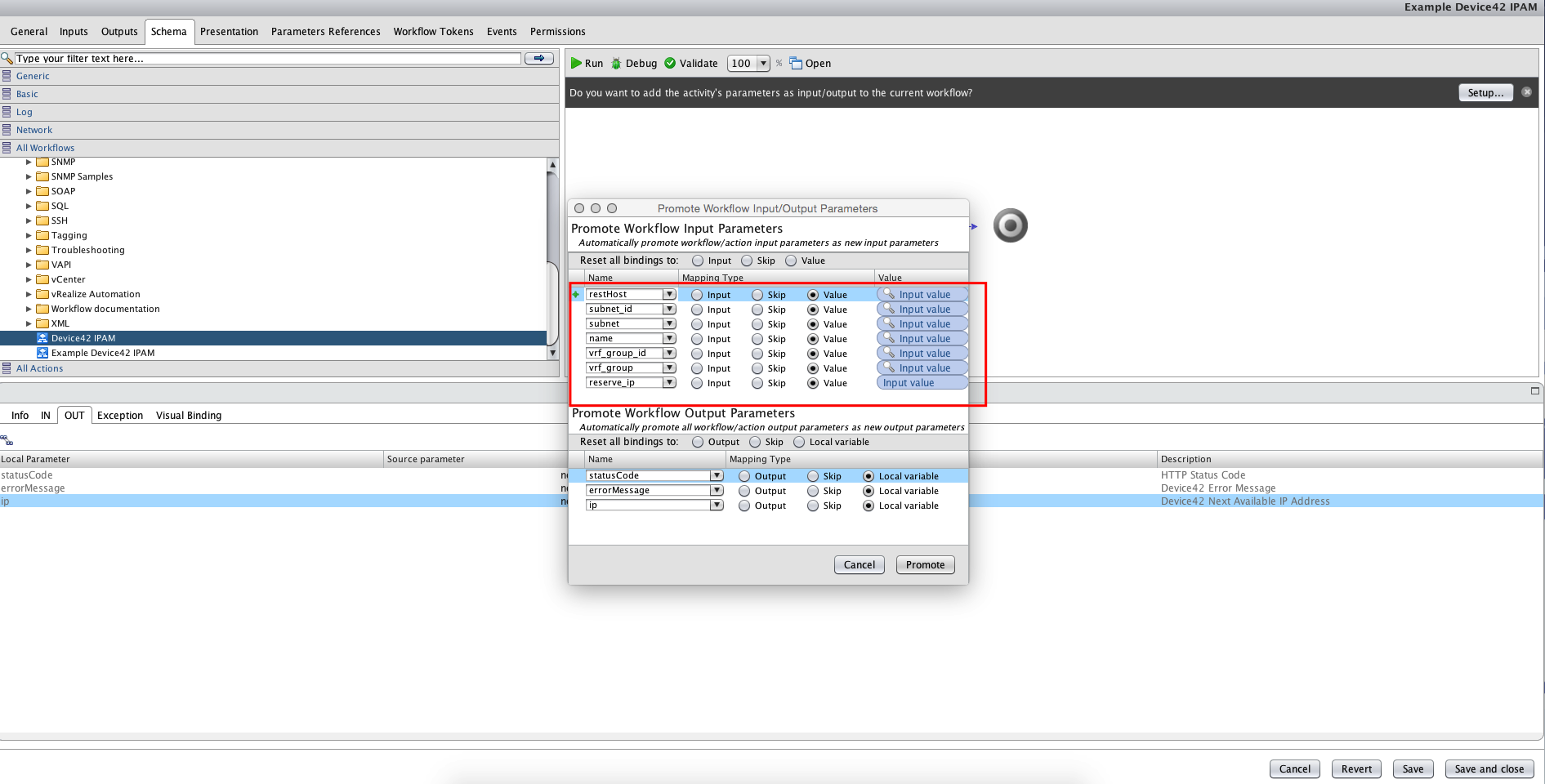1545x784 pixels.
Task: Click the All Workflows category icon
Action: click(7, 148)
